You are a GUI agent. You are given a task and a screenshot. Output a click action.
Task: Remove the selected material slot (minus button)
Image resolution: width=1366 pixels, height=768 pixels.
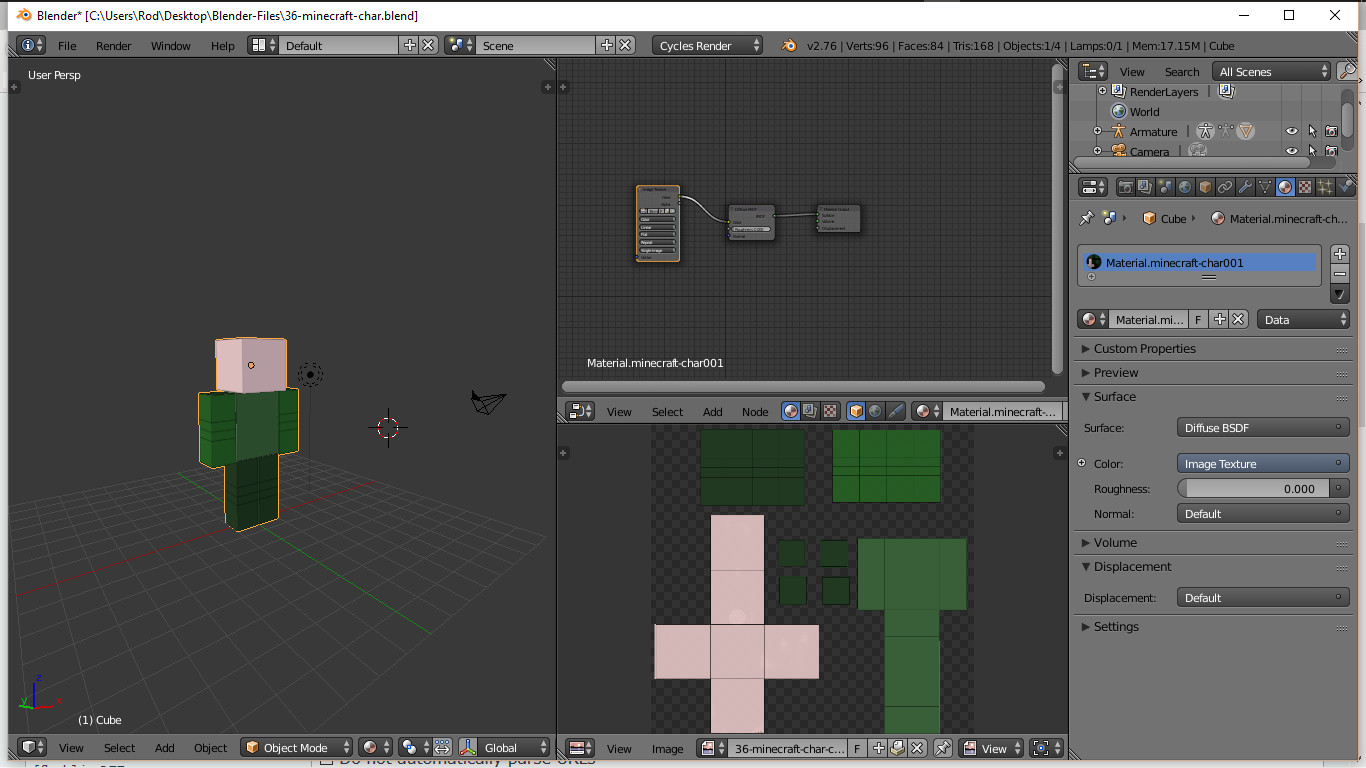(1340, 274)
